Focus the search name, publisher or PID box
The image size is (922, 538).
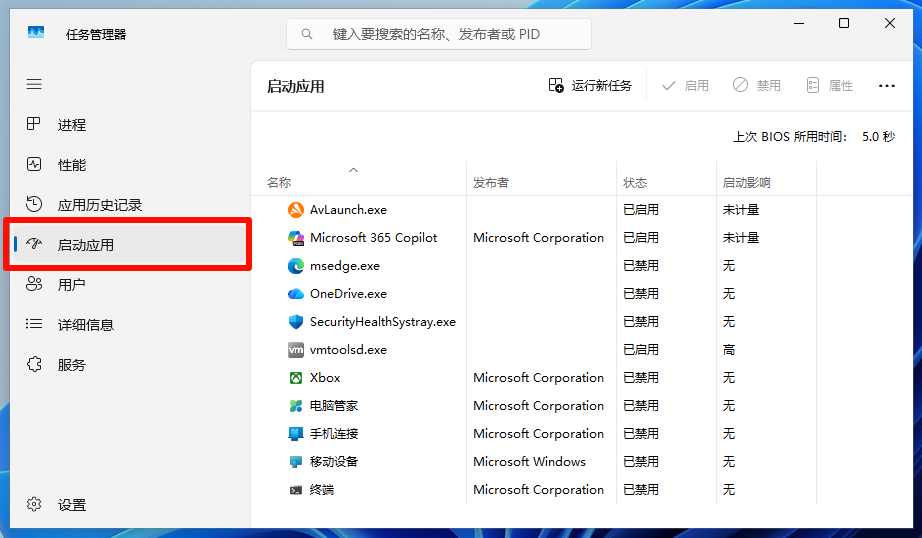coord(439,34)
